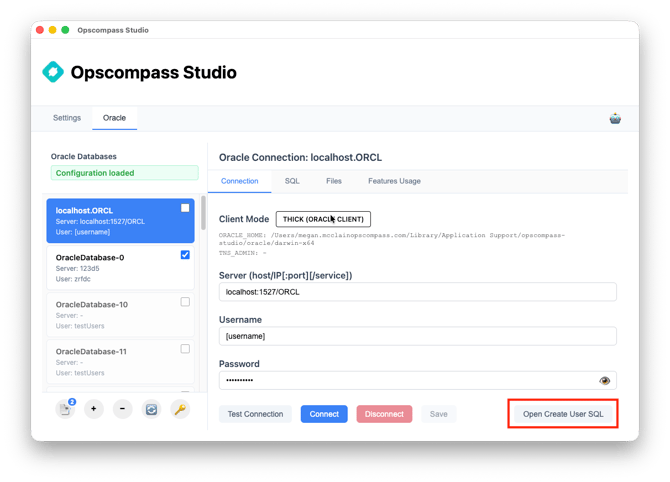Click the key credentials icon
Screen dimensions: 670x482
click(180, 409)
